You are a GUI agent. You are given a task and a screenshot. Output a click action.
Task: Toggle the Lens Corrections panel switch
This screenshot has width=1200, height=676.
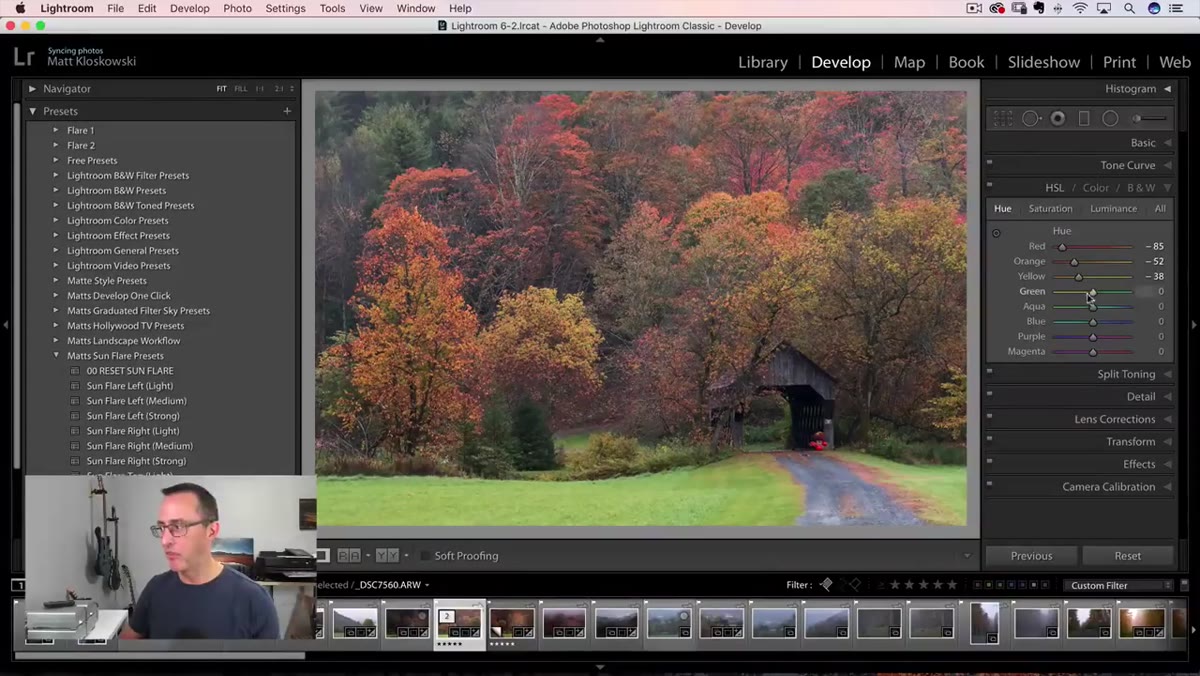pyautogui.click(x=989, y=416)
